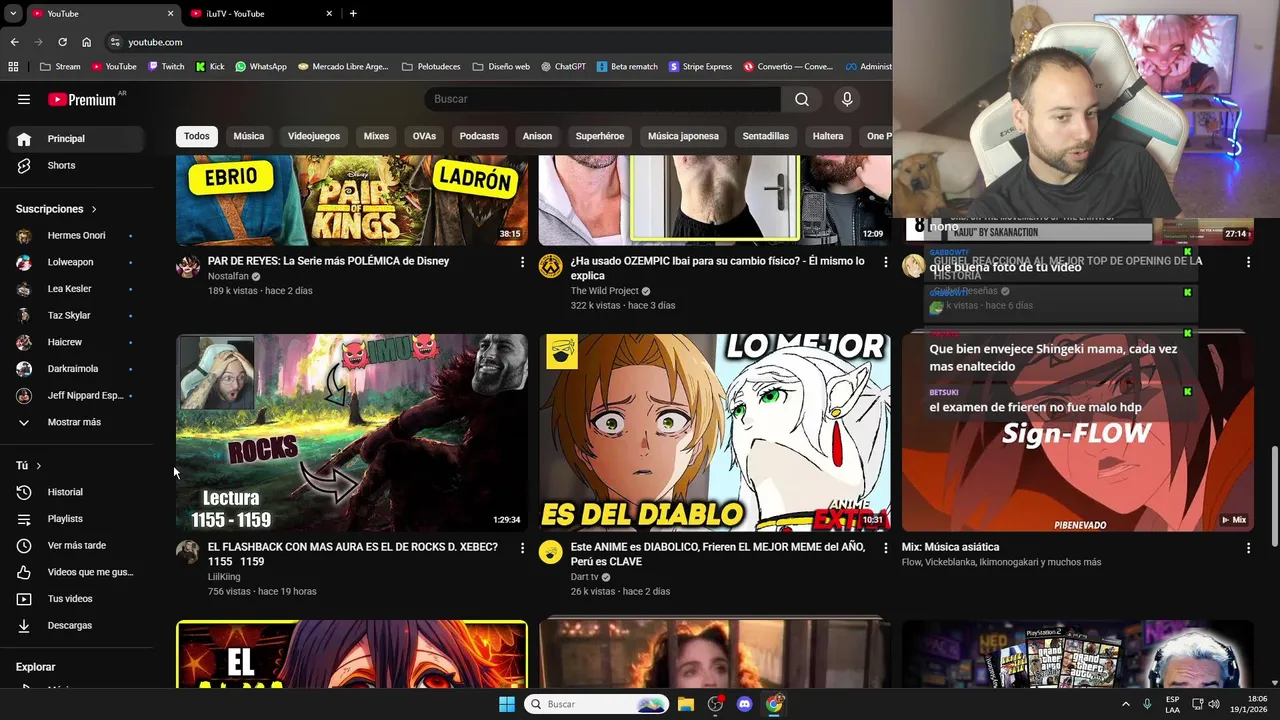Image resolution: width=1280 pixels, height=720 pixels.
Task: Open Descargas in the sidebar
Action: tap(76, 625)
